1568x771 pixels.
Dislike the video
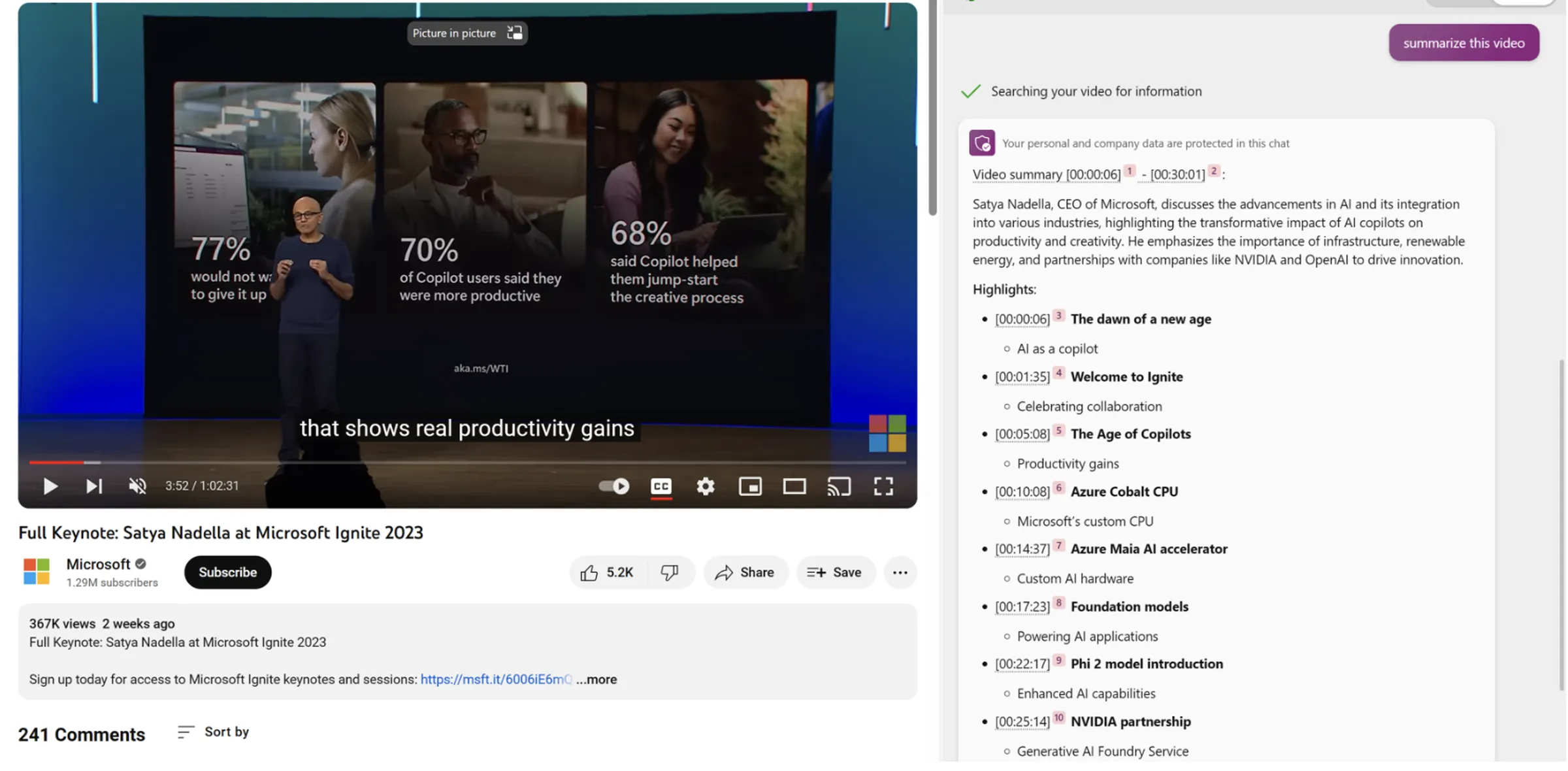672,572
